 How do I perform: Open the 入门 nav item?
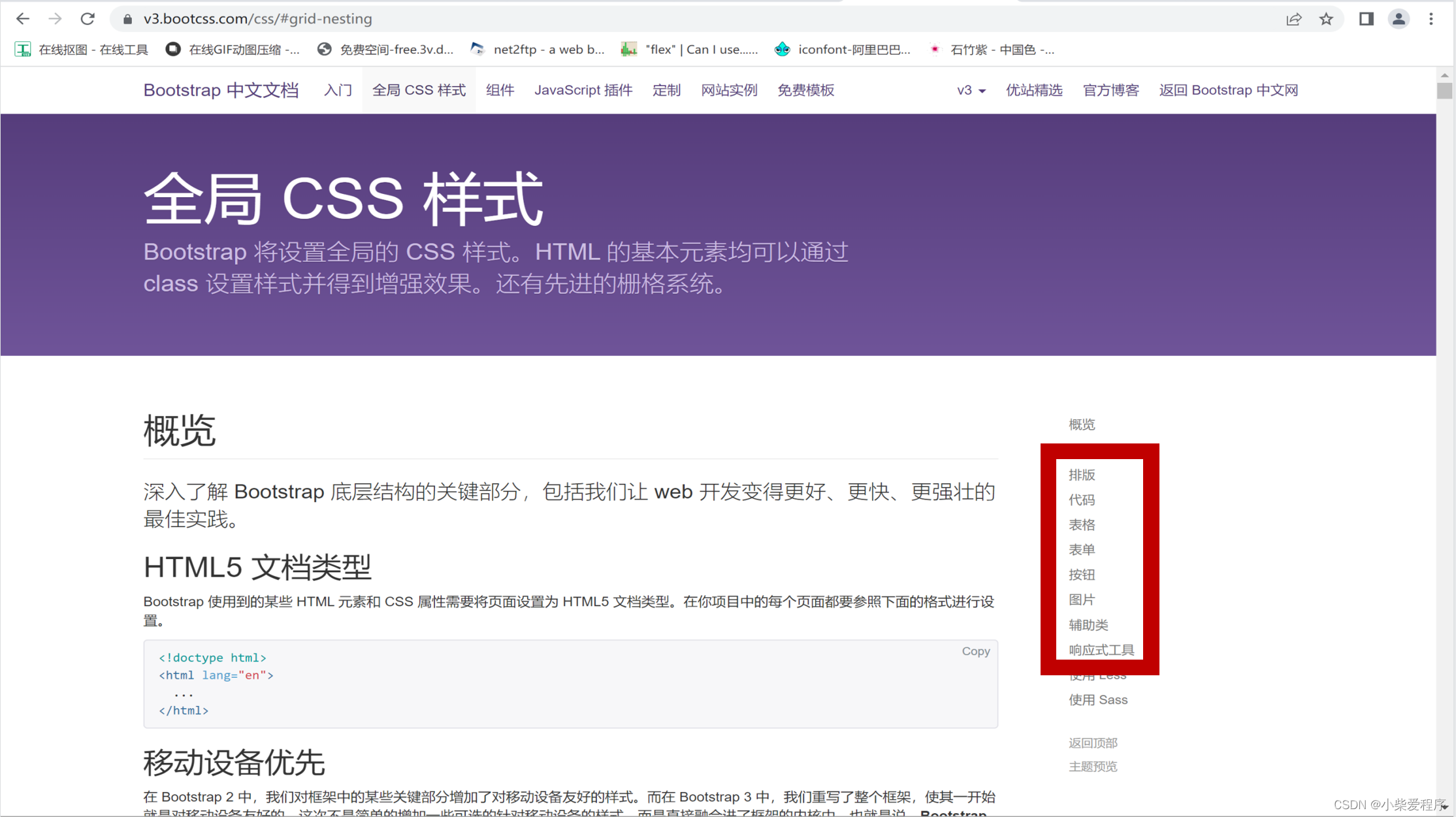pos(338,90)
